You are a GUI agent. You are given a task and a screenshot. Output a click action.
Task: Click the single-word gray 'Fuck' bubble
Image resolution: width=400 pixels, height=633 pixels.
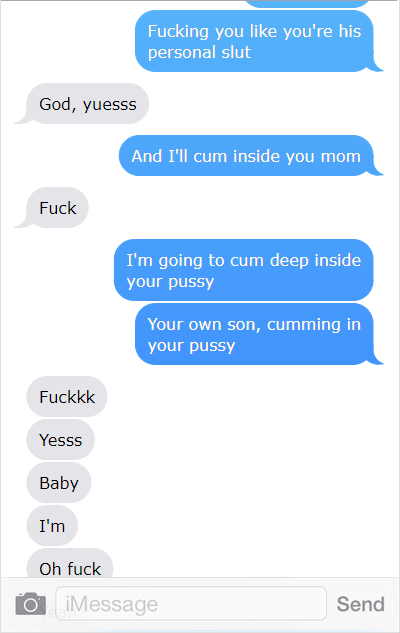pyautogui.click(x=57, y=208)
